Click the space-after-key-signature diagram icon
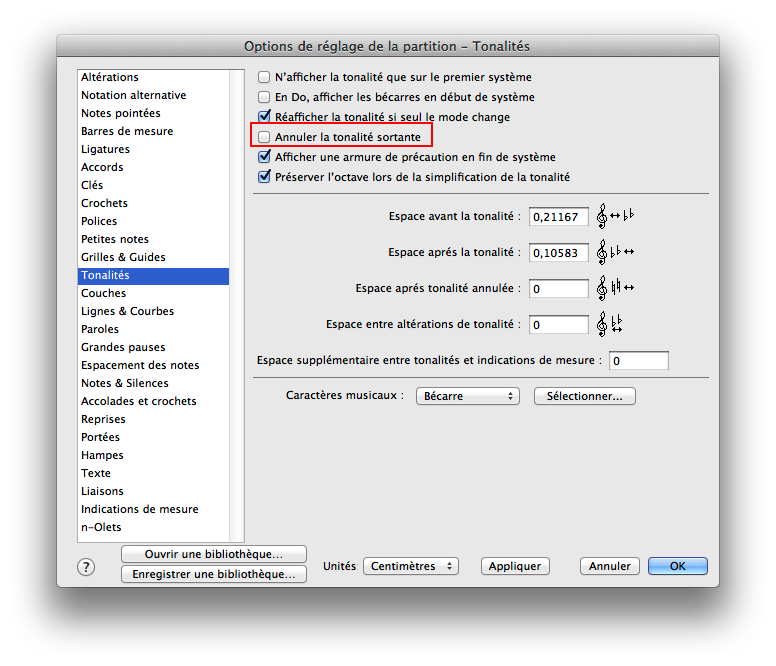This screenshot has width=776, height=666. tap(615, 252)
